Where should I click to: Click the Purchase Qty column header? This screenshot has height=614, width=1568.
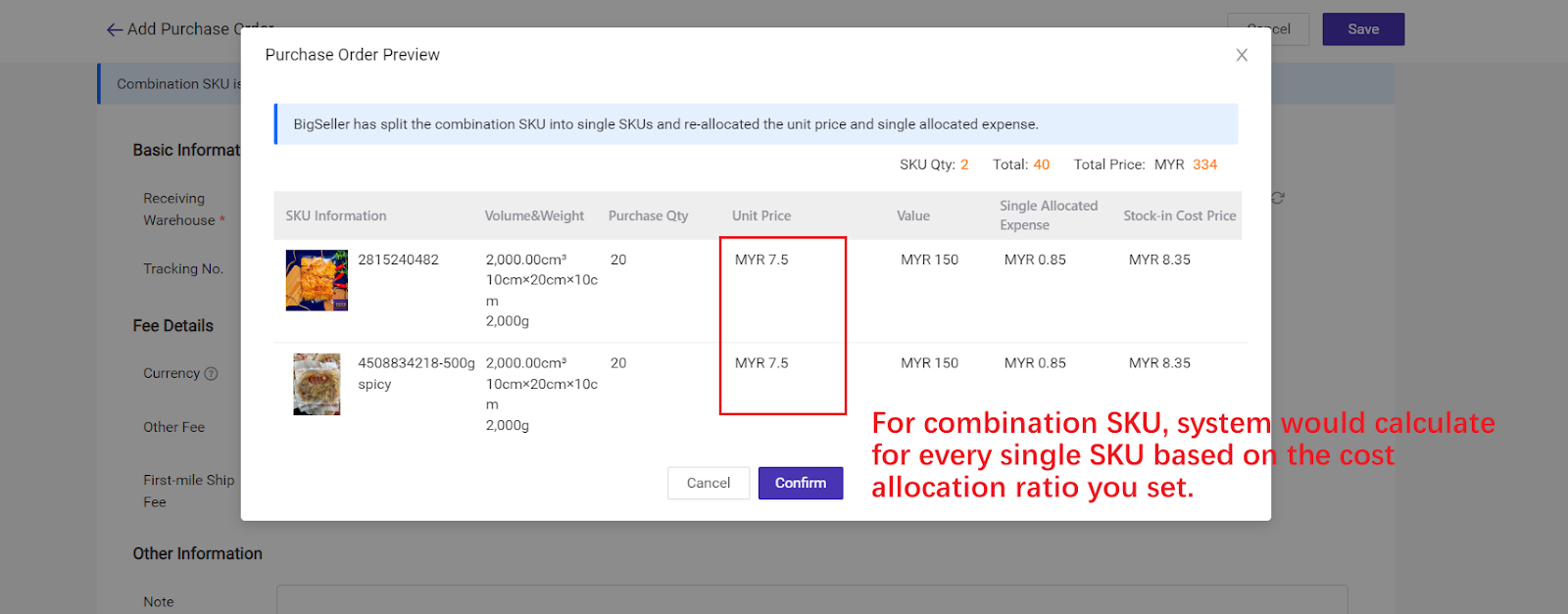tap(648, 215)
